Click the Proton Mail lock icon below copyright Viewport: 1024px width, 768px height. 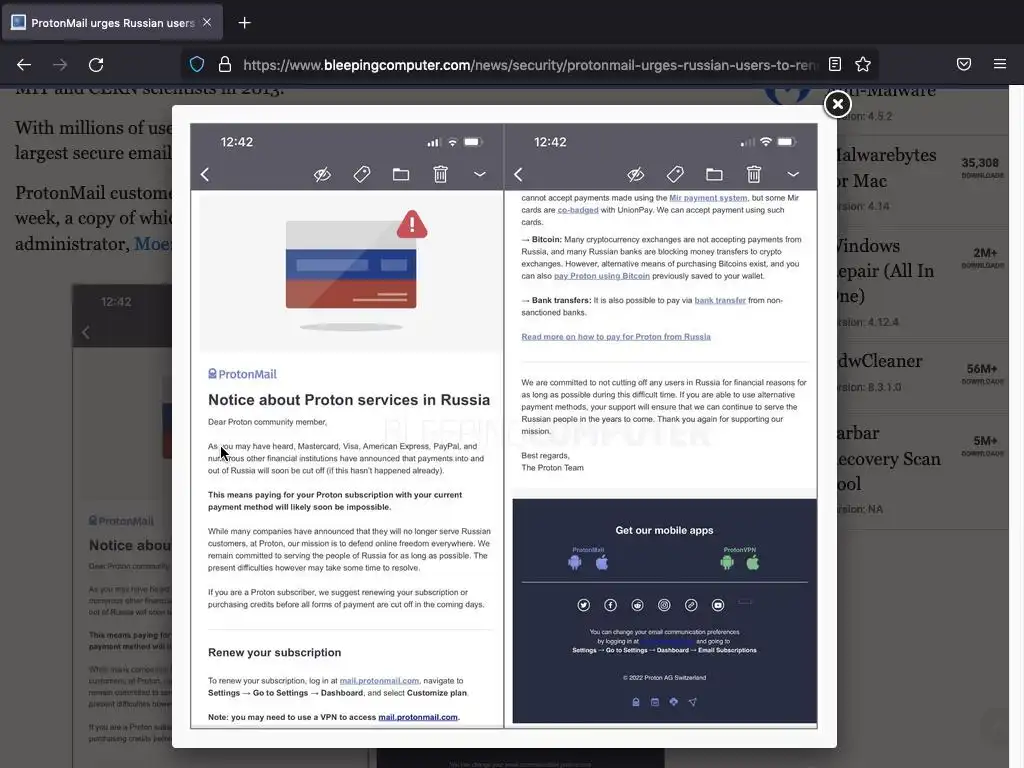coord(635,702)
